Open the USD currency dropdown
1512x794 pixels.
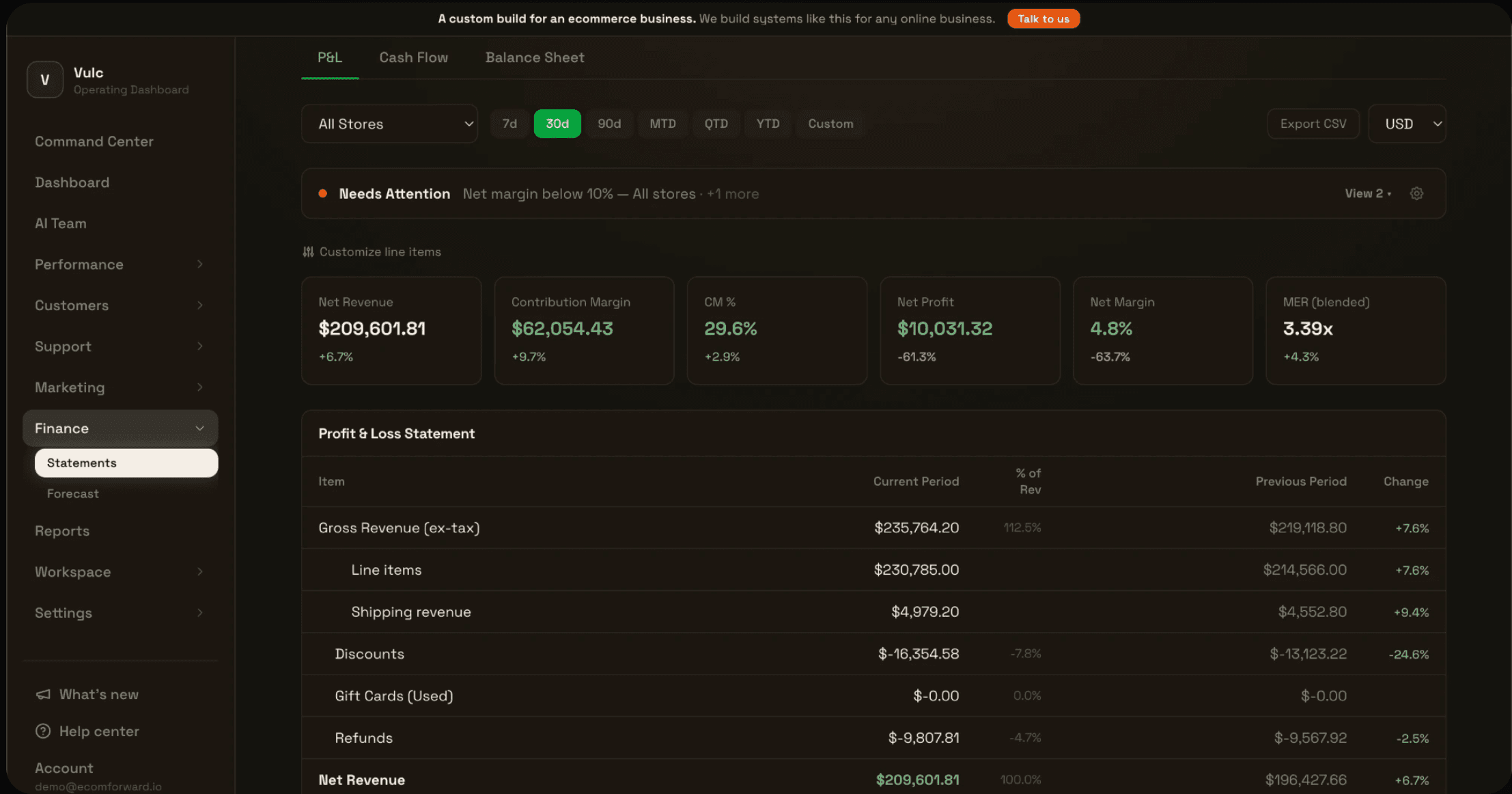[x=1407, y=124]
